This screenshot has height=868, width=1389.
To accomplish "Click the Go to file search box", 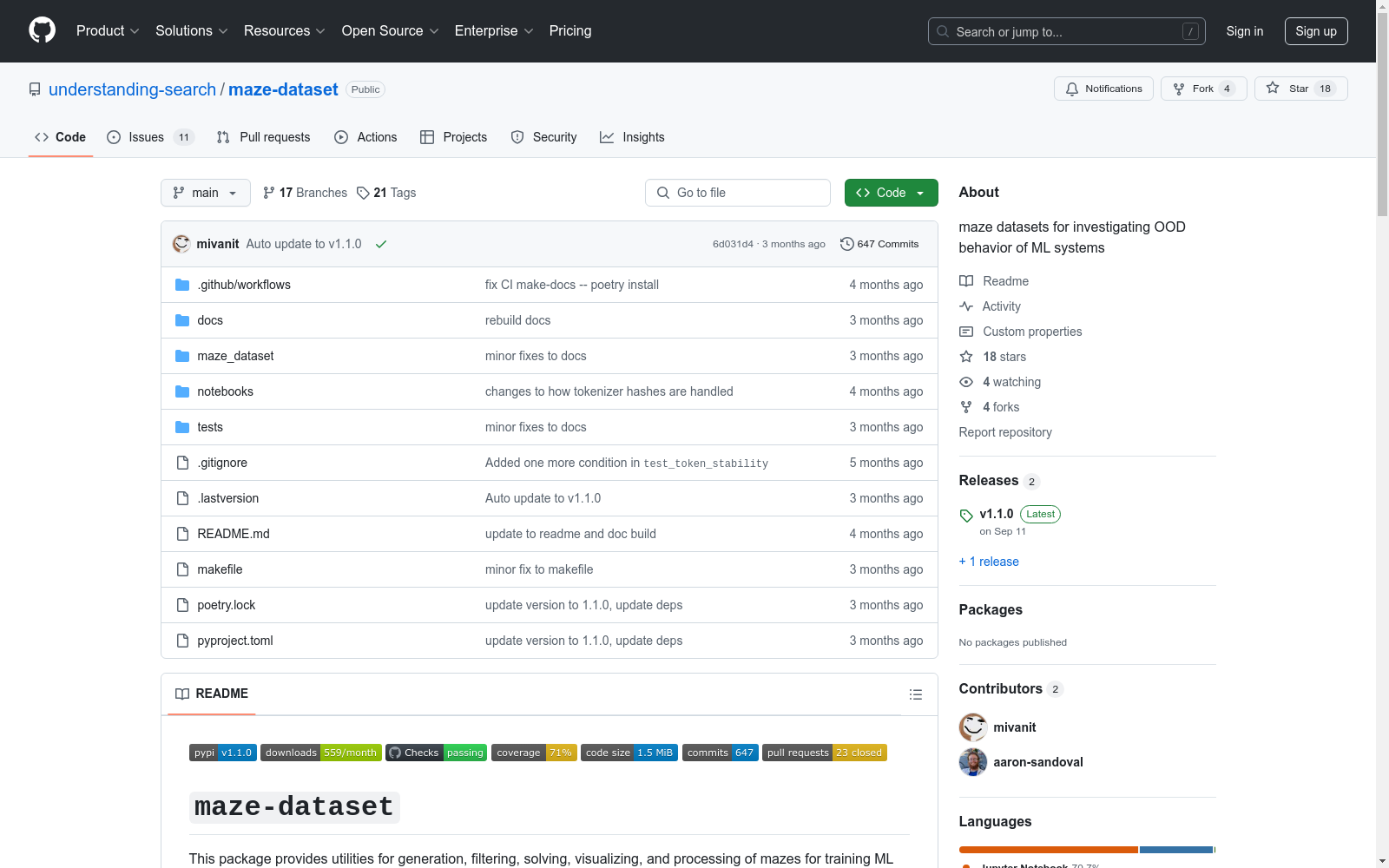I will (738, 193).
